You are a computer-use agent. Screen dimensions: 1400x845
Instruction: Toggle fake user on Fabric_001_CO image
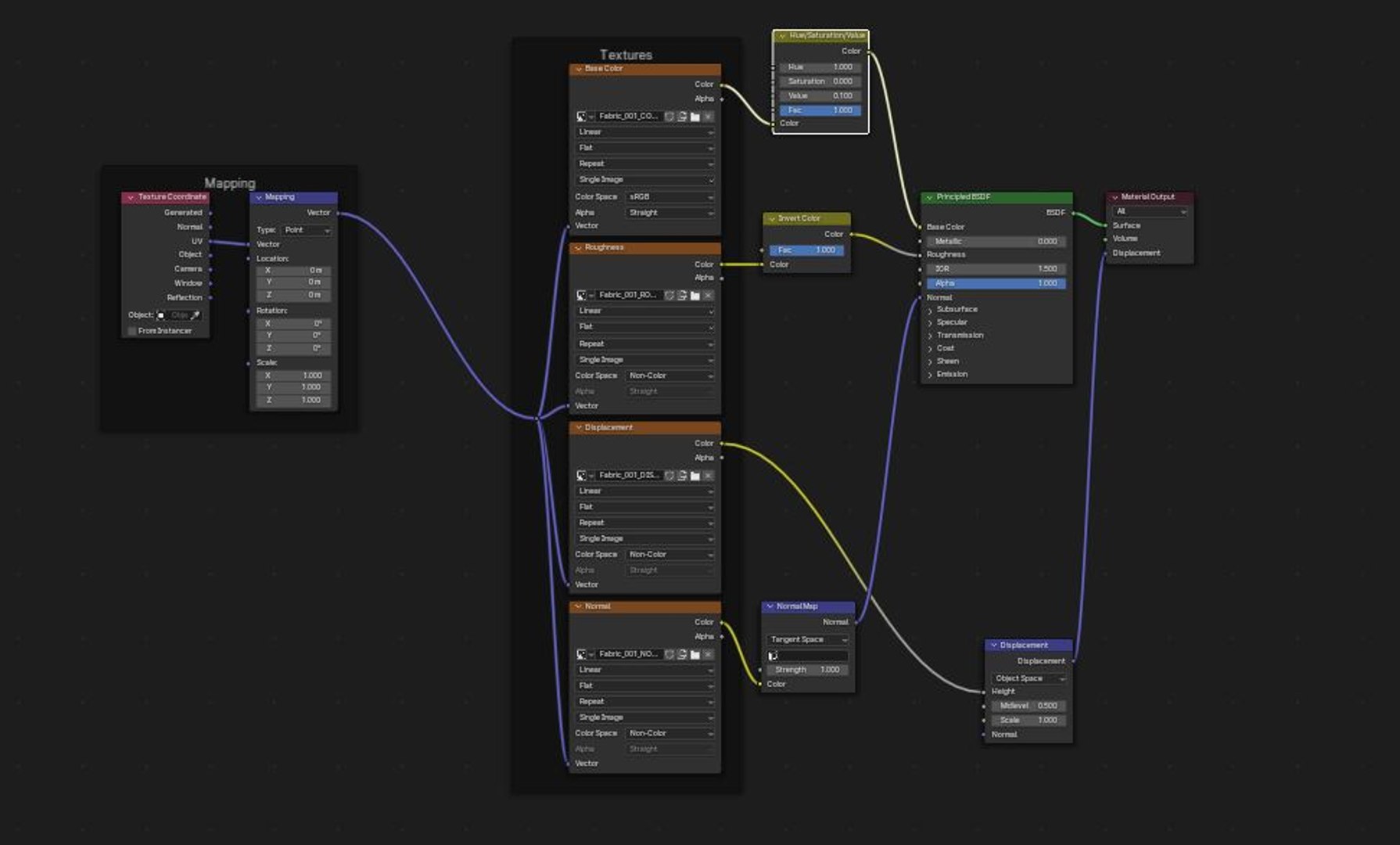669,117
